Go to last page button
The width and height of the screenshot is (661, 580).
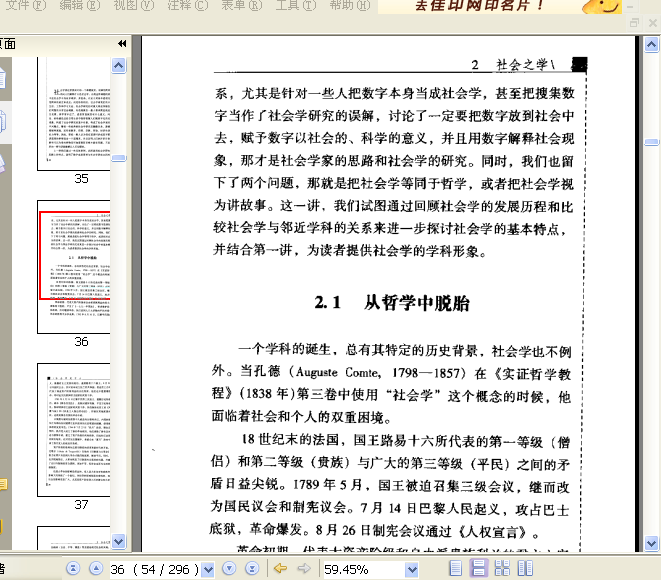(252, 569)
